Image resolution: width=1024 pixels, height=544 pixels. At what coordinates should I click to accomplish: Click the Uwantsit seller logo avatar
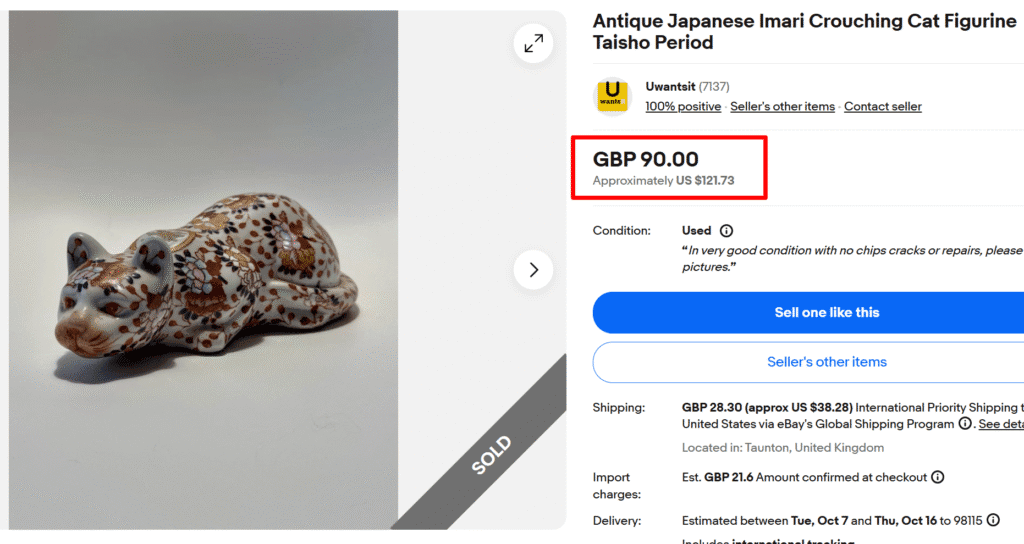pos(612,96)
